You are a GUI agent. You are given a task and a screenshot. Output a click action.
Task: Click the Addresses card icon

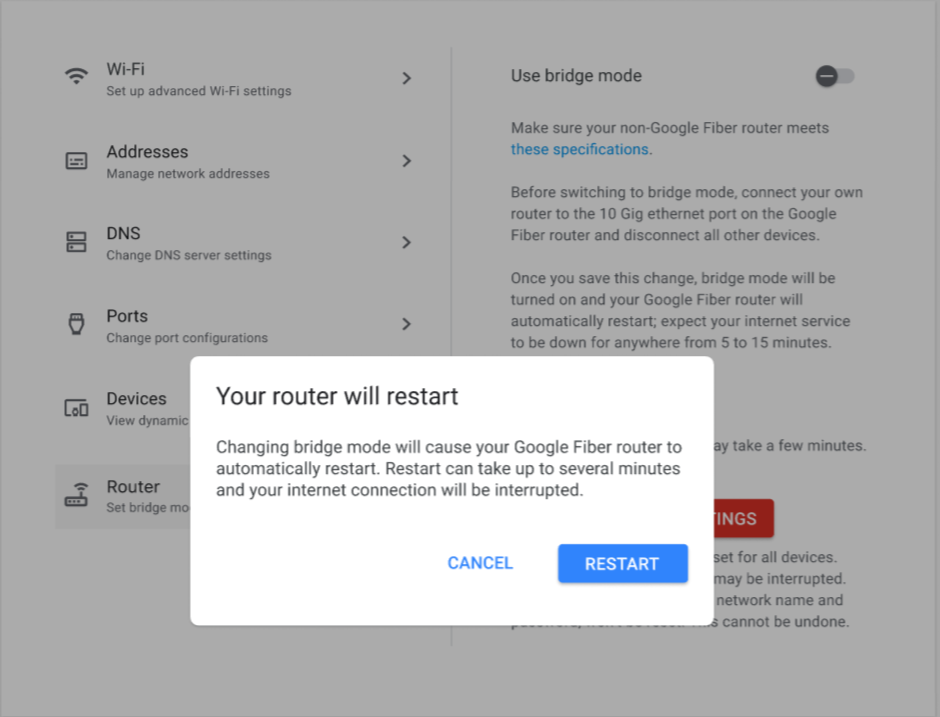point(77,158)
